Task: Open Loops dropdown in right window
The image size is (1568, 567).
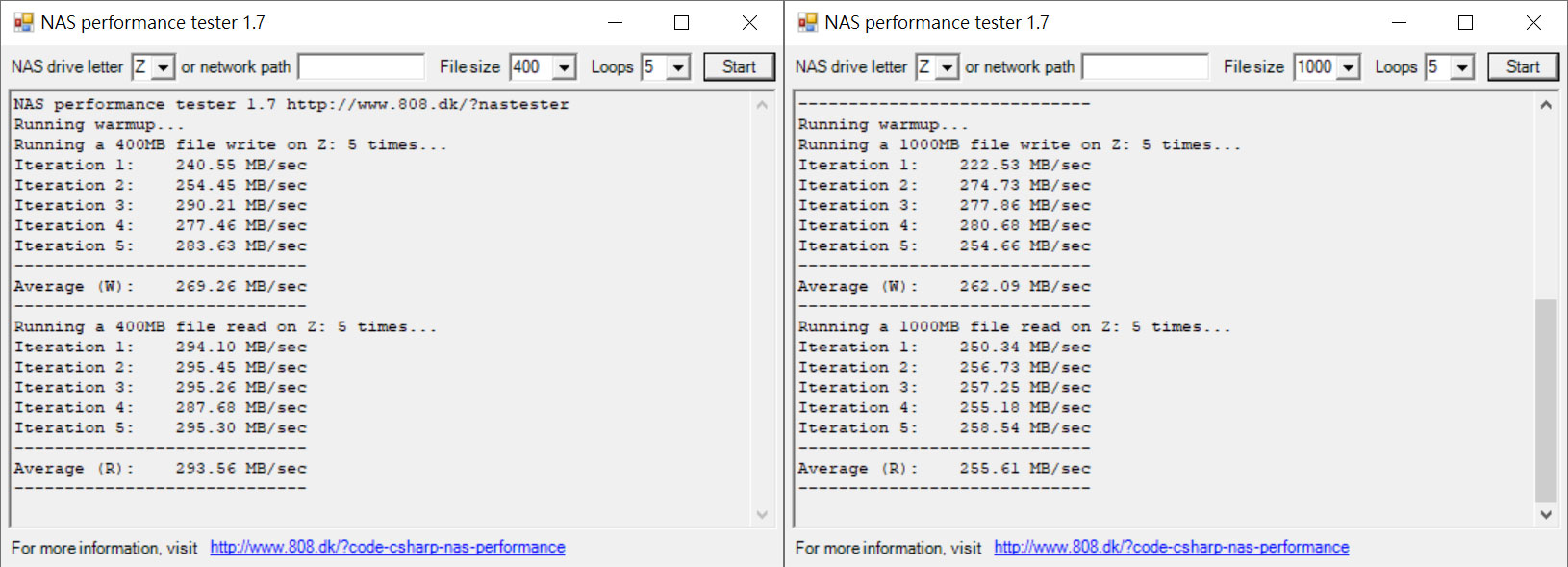Action: 1463,67
